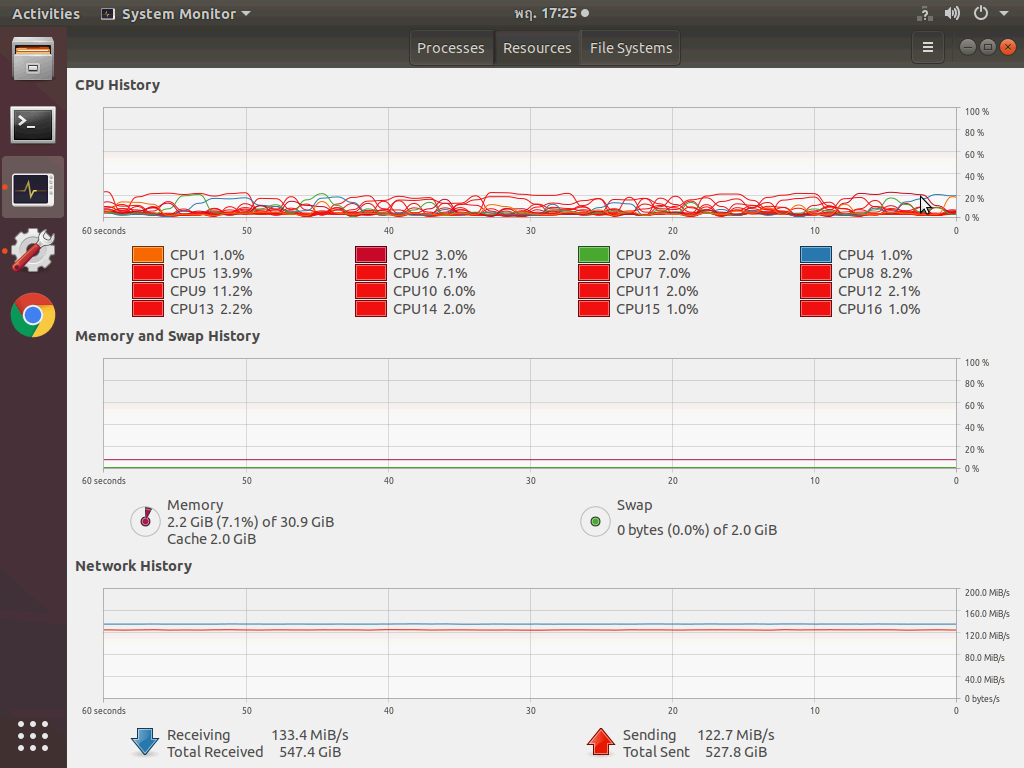
Task: Change the dark red CPU2 color swatch
Action: coord(371,255)
